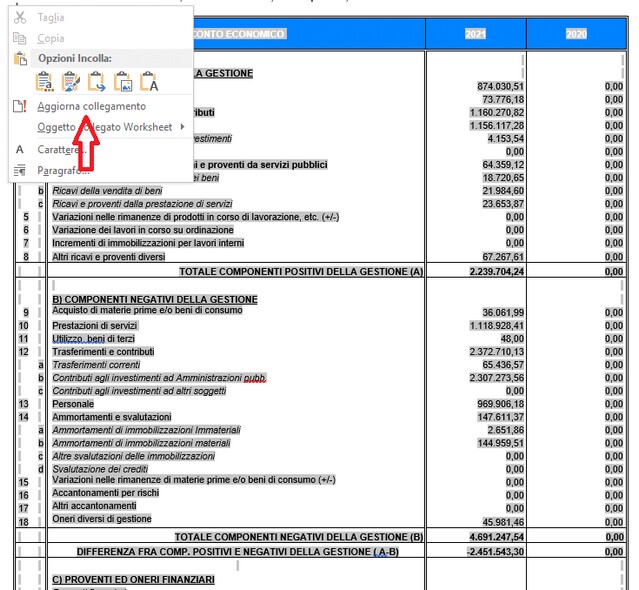Click 'Altri accantonamenti' row
This screenshot has width=639, height=590.
point(94,506)
